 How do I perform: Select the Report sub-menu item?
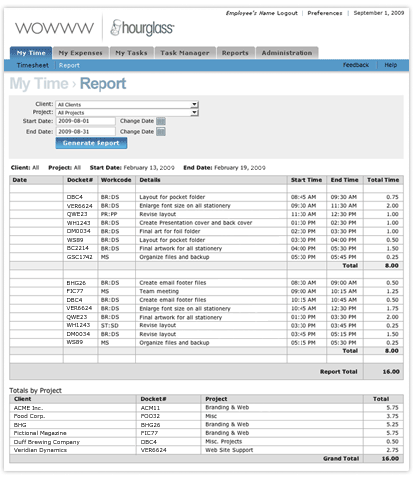click(x=69, y=65)
